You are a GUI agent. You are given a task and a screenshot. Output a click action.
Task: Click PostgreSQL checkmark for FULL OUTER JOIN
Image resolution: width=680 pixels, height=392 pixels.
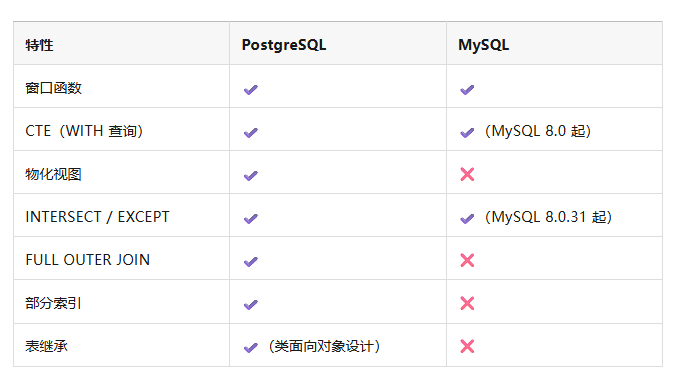(x=251, y=261)
